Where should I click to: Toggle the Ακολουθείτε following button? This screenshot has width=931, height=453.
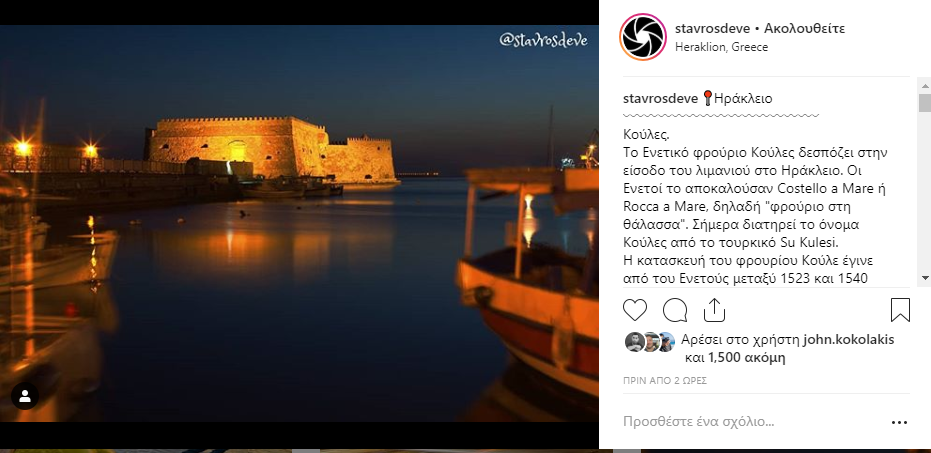[x=805, y=28]
